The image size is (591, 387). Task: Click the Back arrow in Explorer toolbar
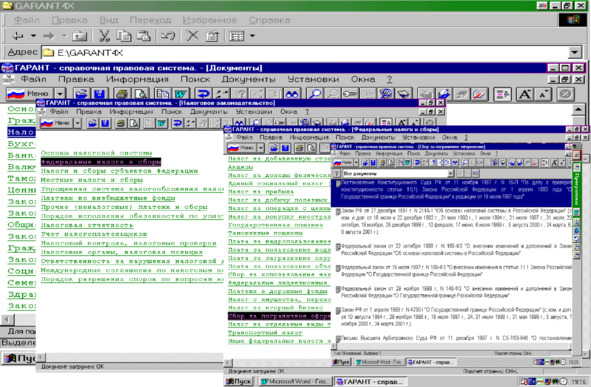[x=18, y=36]
